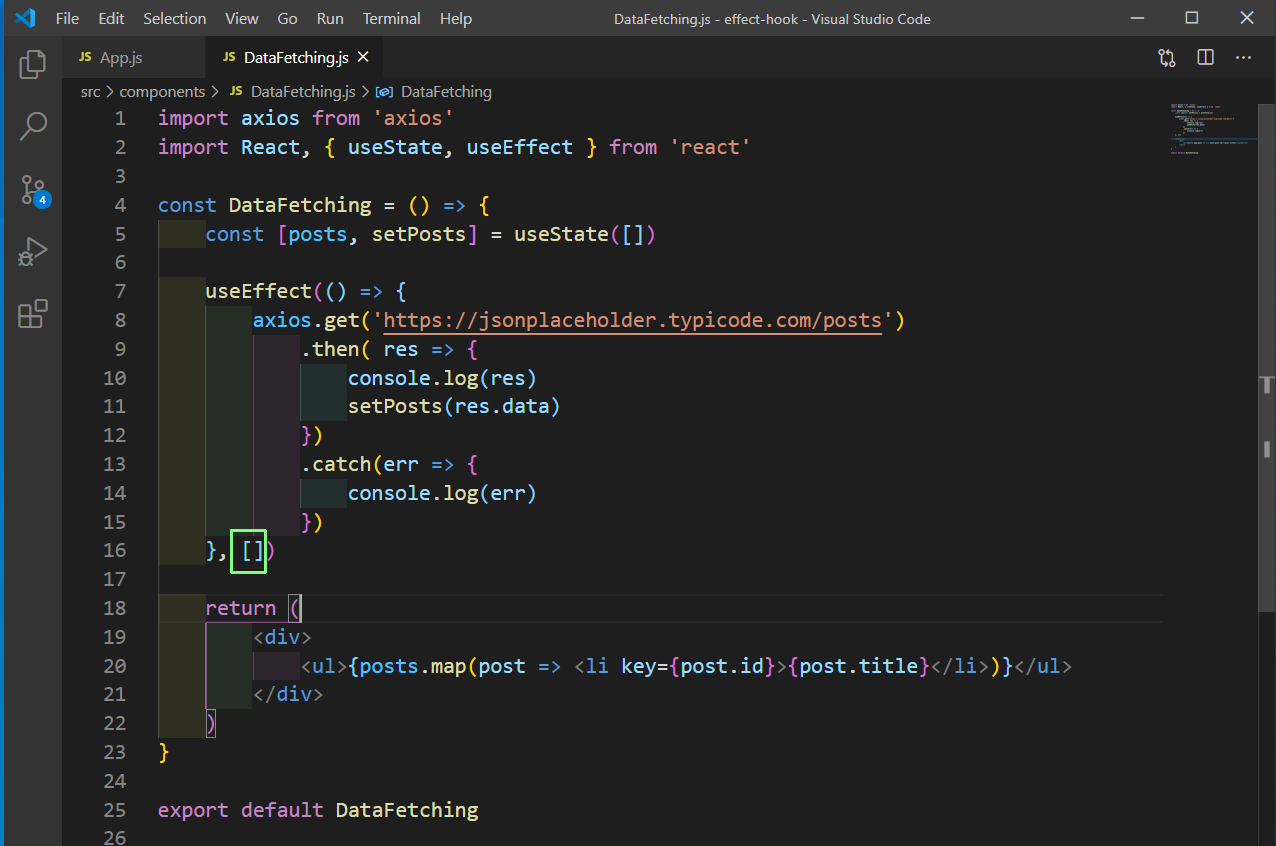Click setPosts in the useState line
Screen dimensions: 1276x846
pyautogui.click(x=418, y=234)
